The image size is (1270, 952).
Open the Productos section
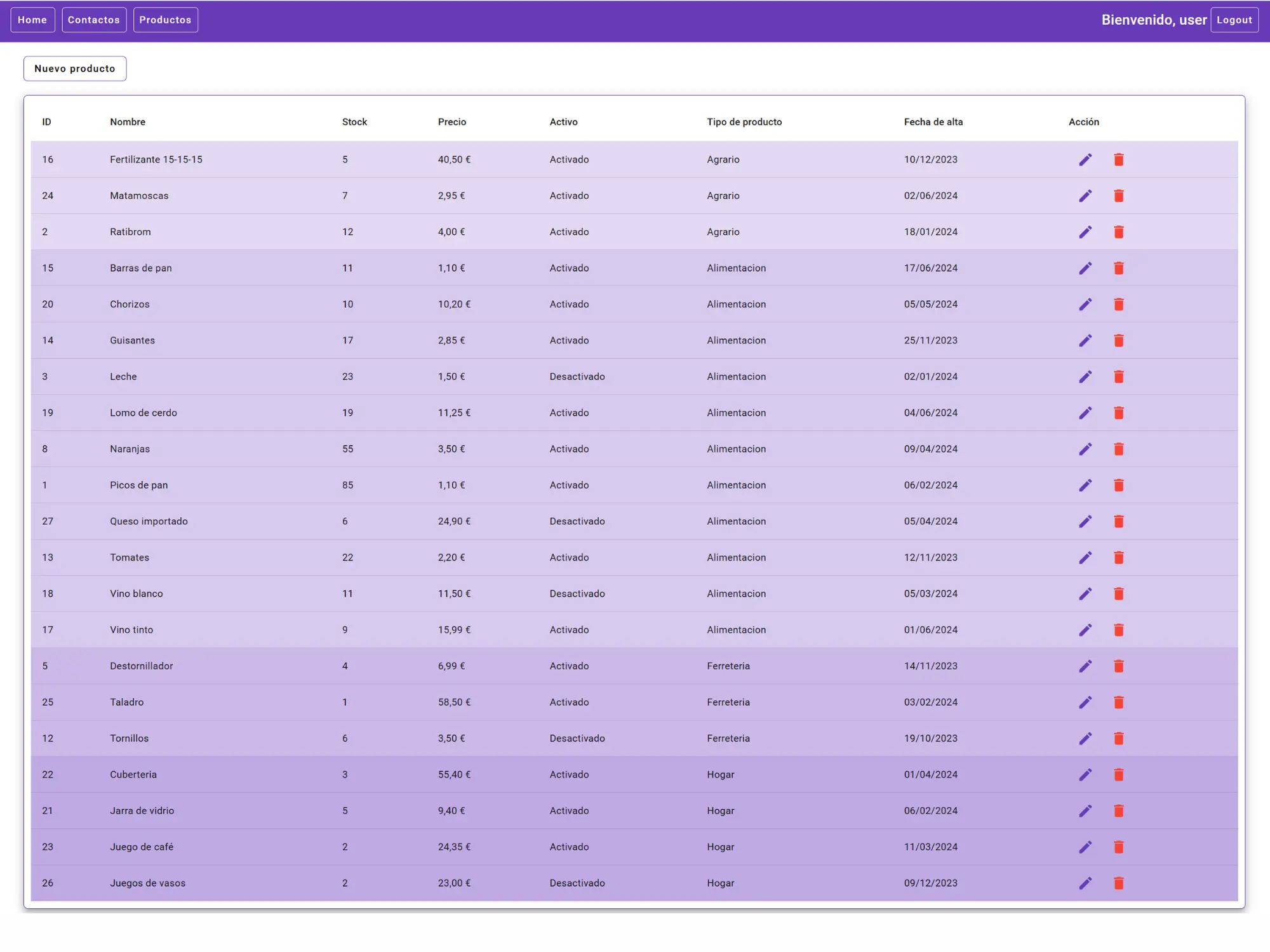[165, 20]
